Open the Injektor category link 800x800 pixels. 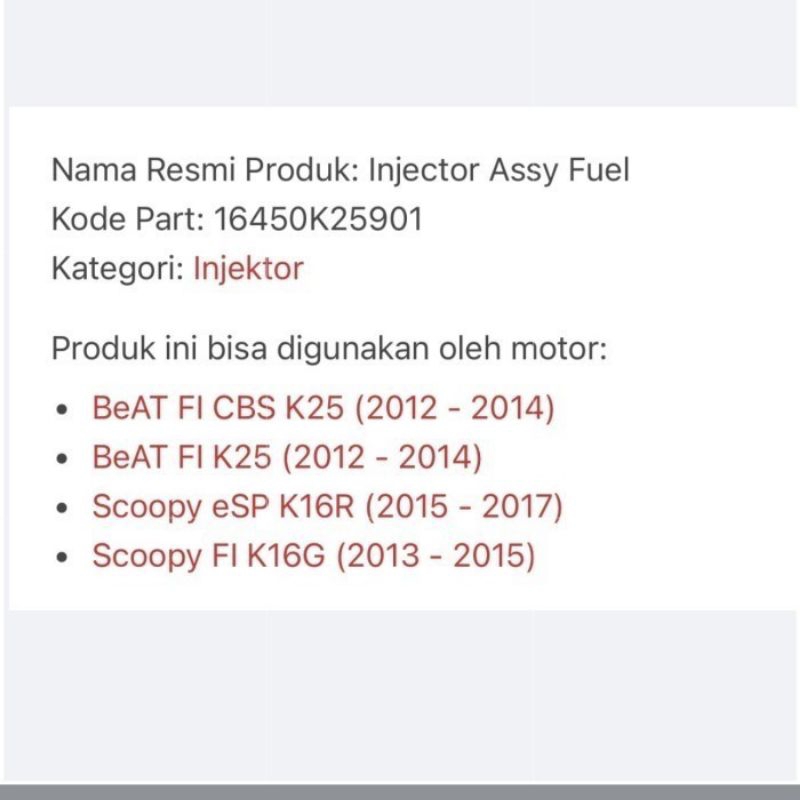click(x=248, y=268)
